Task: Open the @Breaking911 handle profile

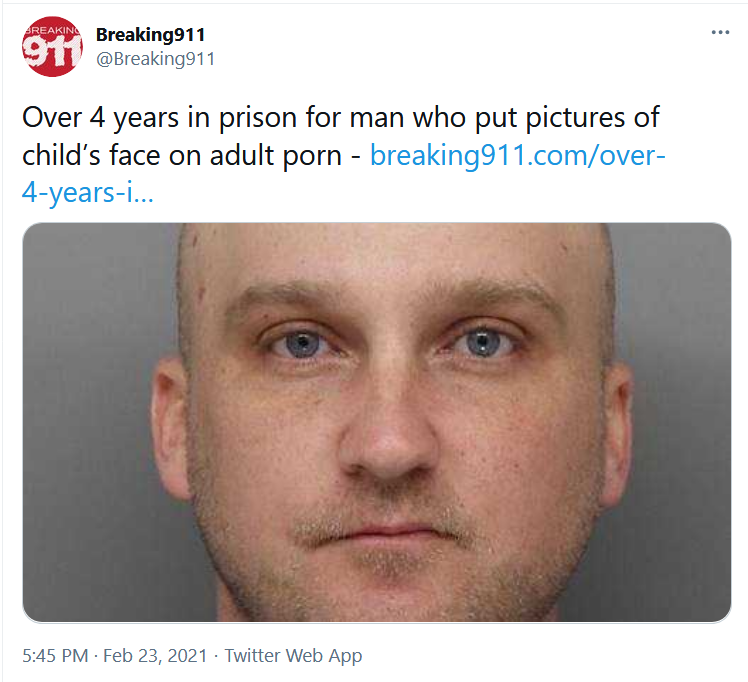Action: tap(156, 59)
